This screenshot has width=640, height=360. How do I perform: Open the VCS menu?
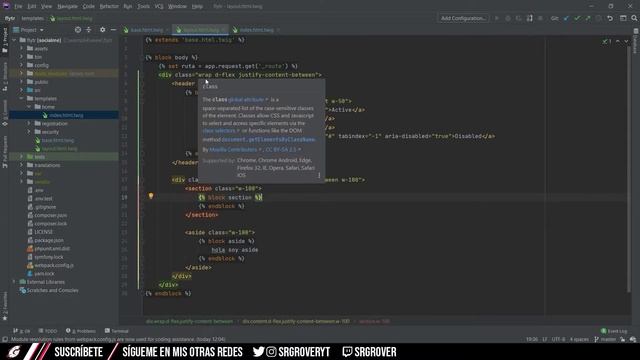coord(159,7)
